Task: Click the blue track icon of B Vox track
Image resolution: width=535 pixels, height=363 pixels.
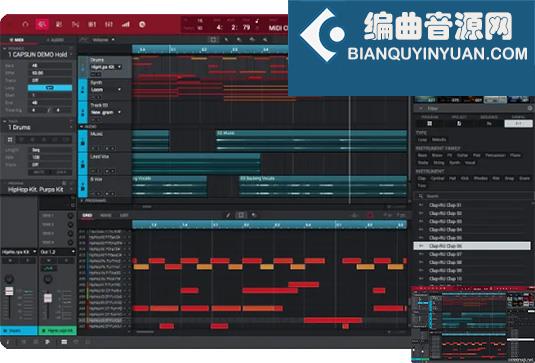Action: click(83, 186)
